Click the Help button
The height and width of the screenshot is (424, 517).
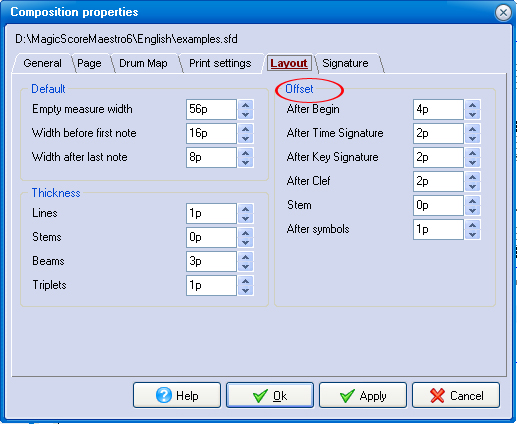(177, 395)
